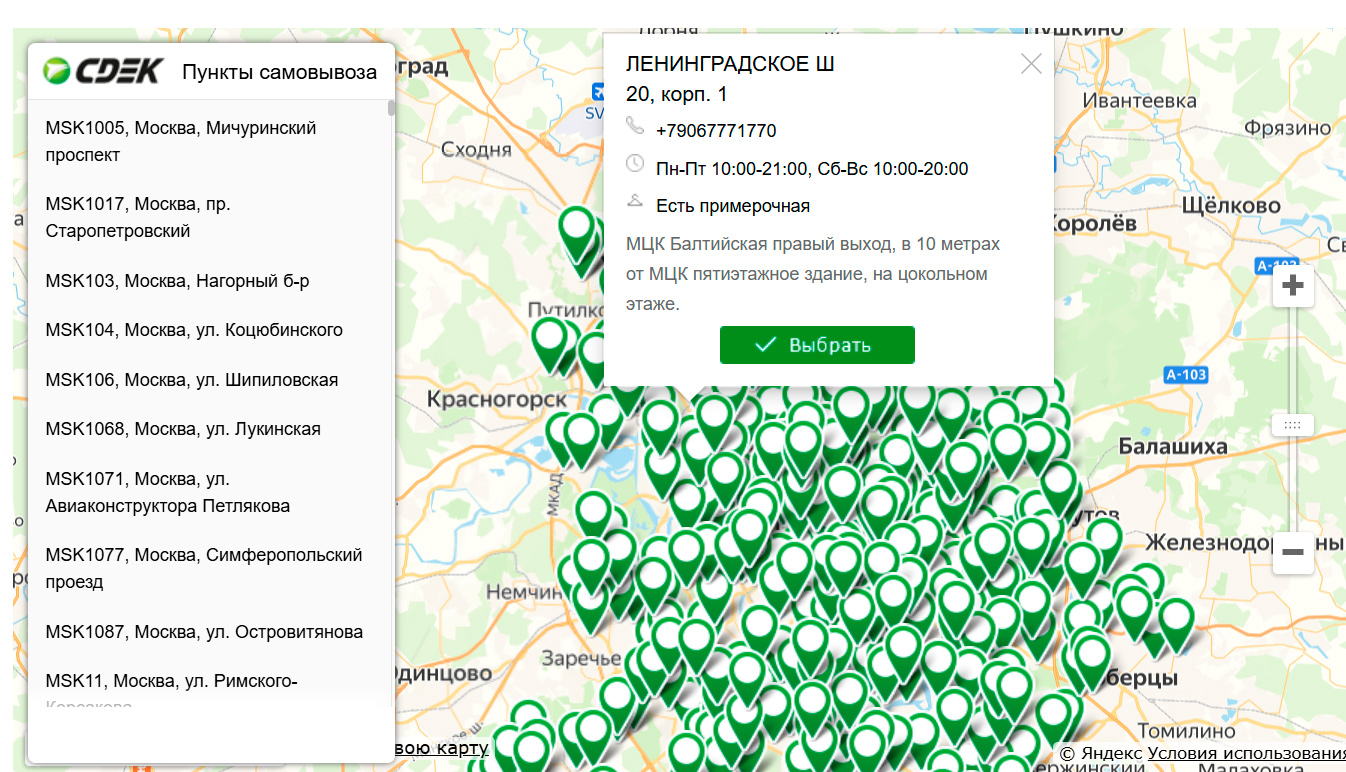Close the Ленинградское ш pickup point popup

tap(1031, 64)
